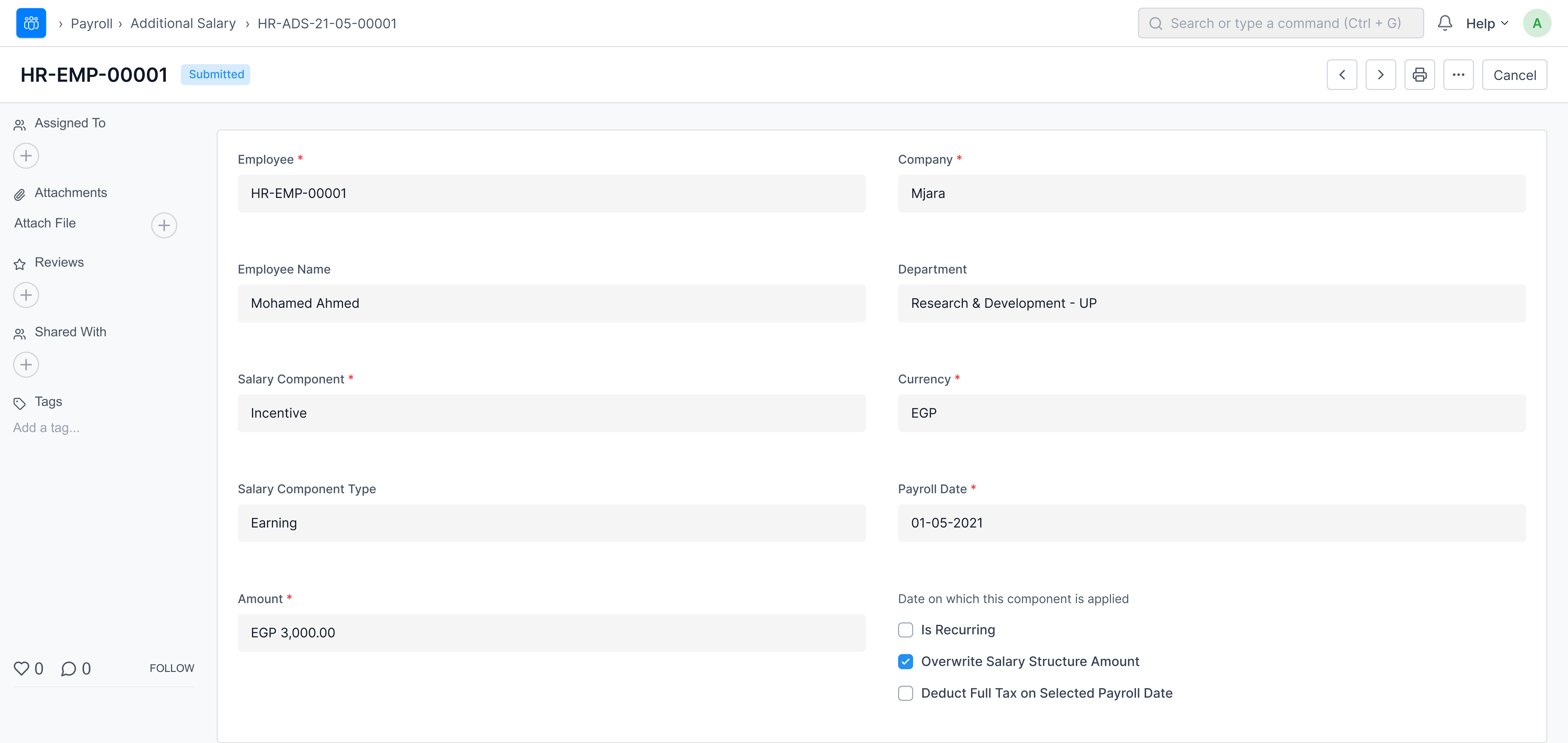Click Employee field HR-EMP-00001
Viewport: 1568px width, 743px height.
coord(552,194)
